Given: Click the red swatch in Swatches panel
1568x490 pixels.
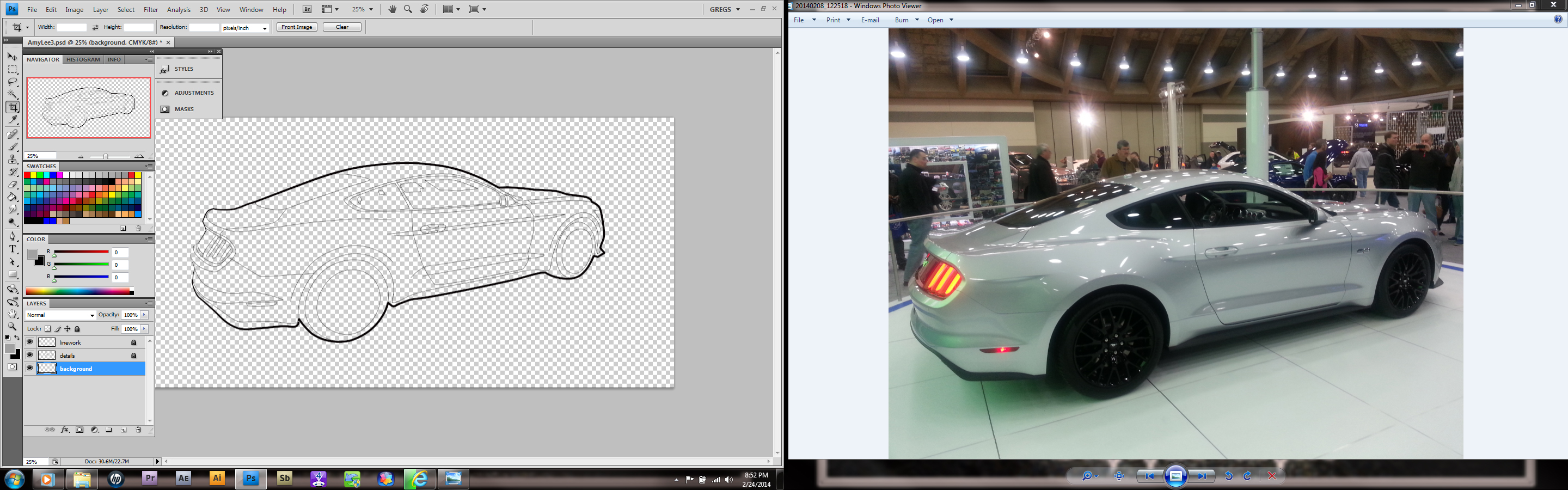Looking at the screenshot, I should point(27,175).
